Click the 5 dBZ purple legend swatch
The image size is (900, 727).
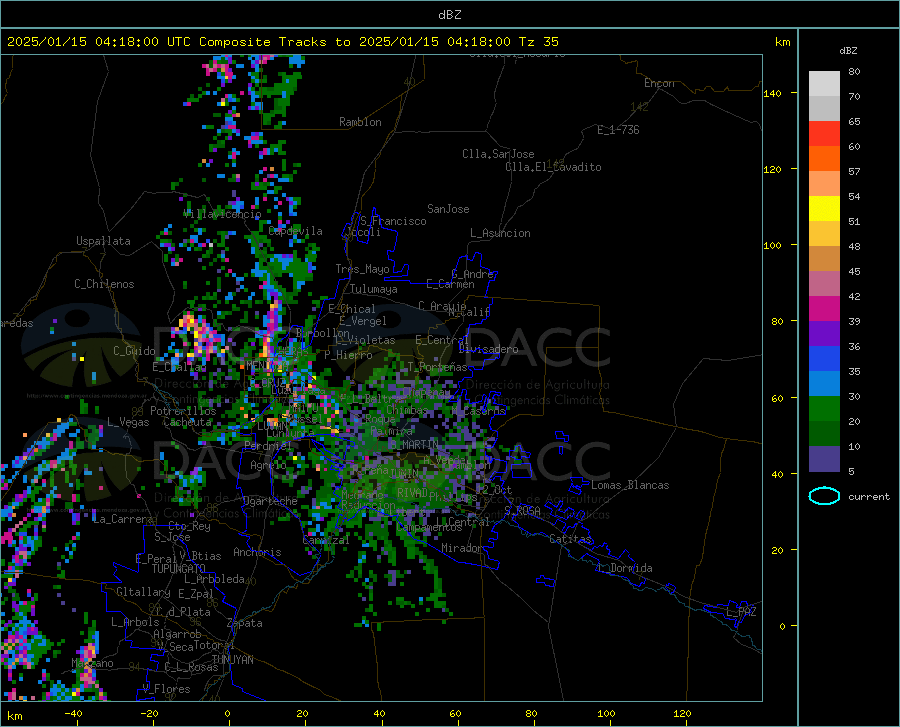824,458
